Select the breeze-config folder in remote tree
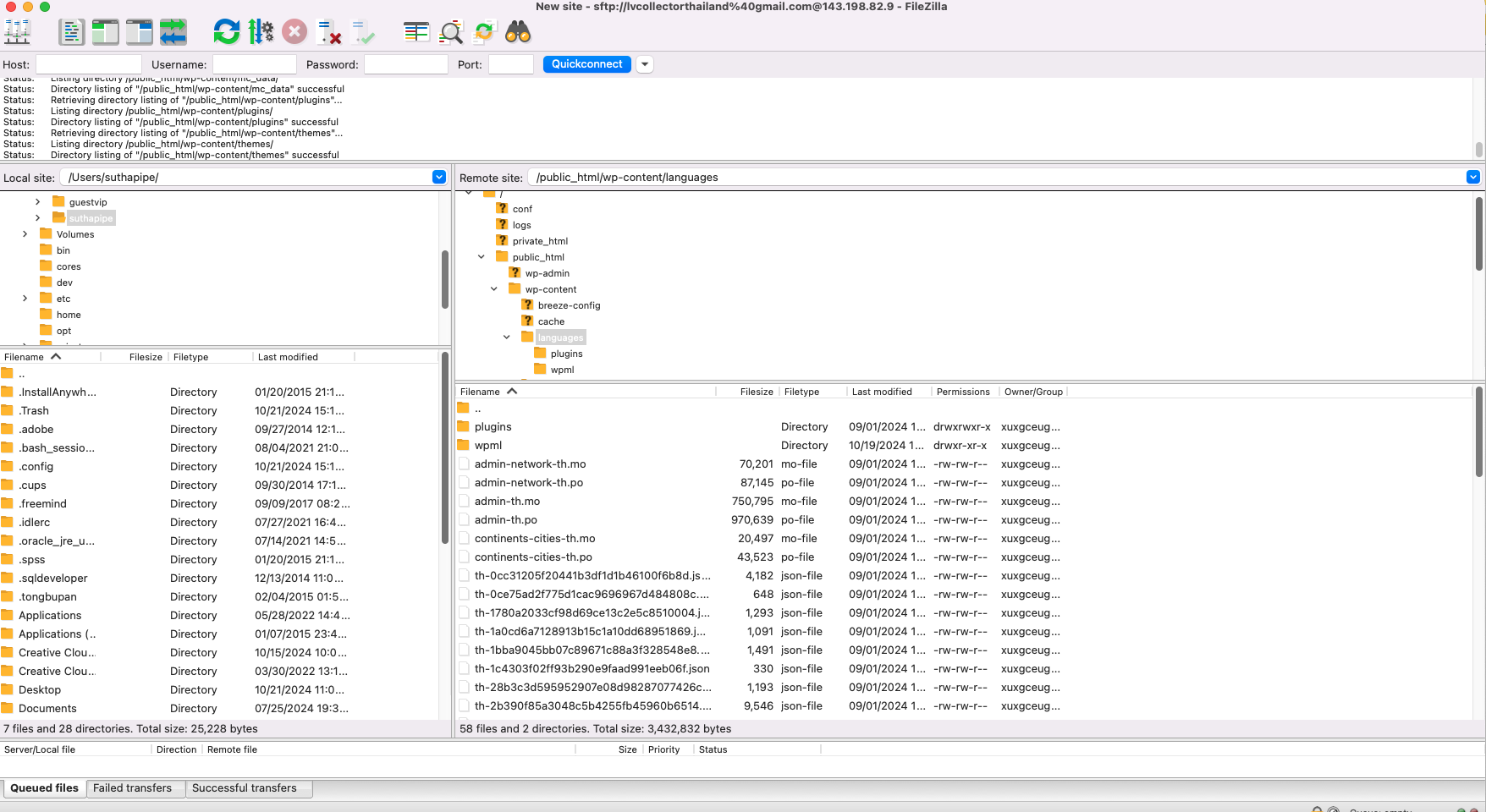Image resolution: width=1486 pixels, height=812 pixels. click(569, 305)
